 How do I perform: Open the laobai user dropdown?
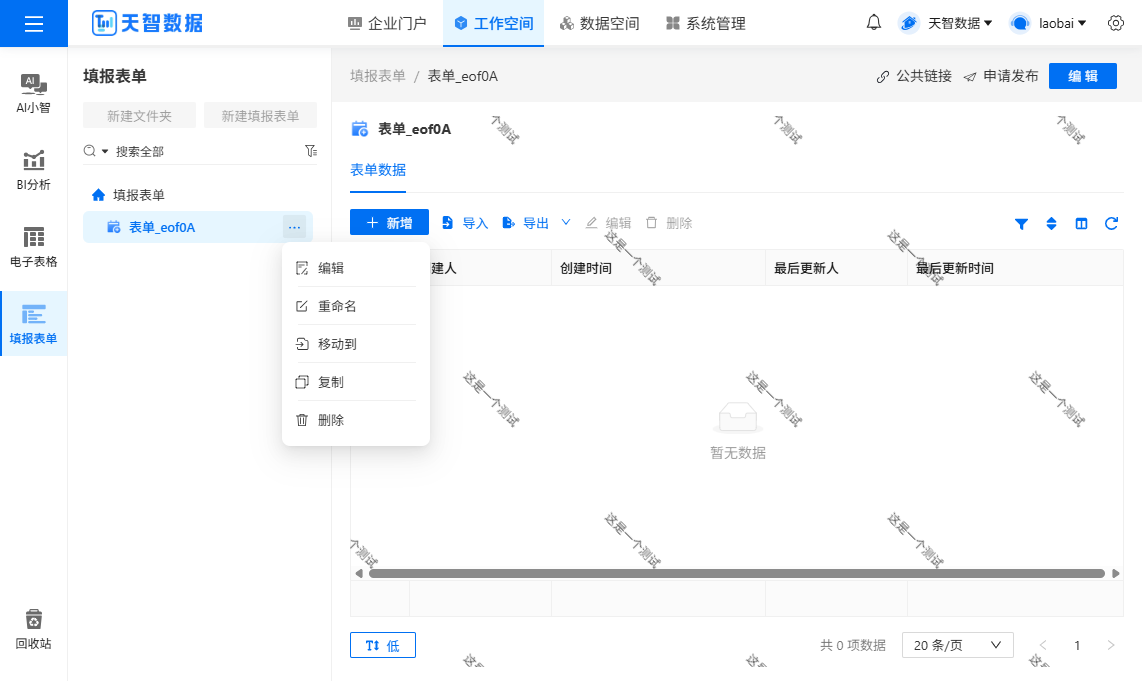coord(1049,23)
